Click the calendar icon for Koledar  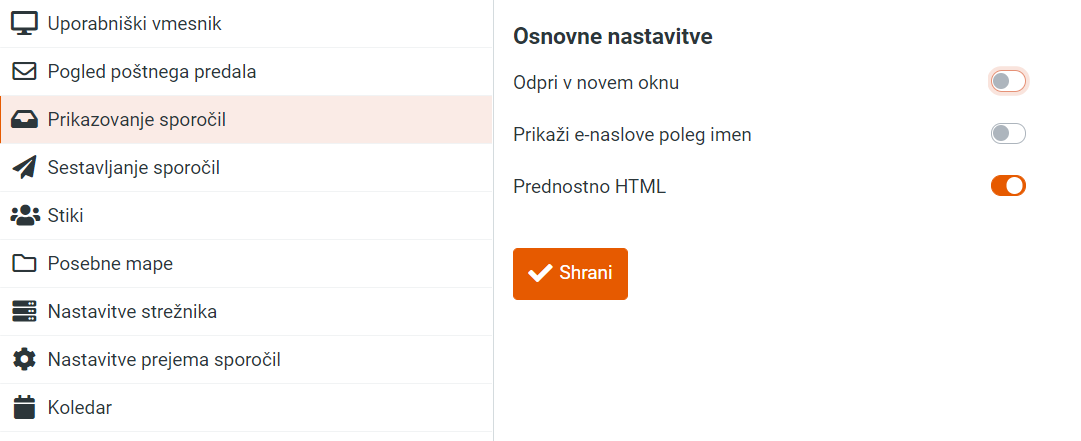pyautogui.click(x=24, y=407)
